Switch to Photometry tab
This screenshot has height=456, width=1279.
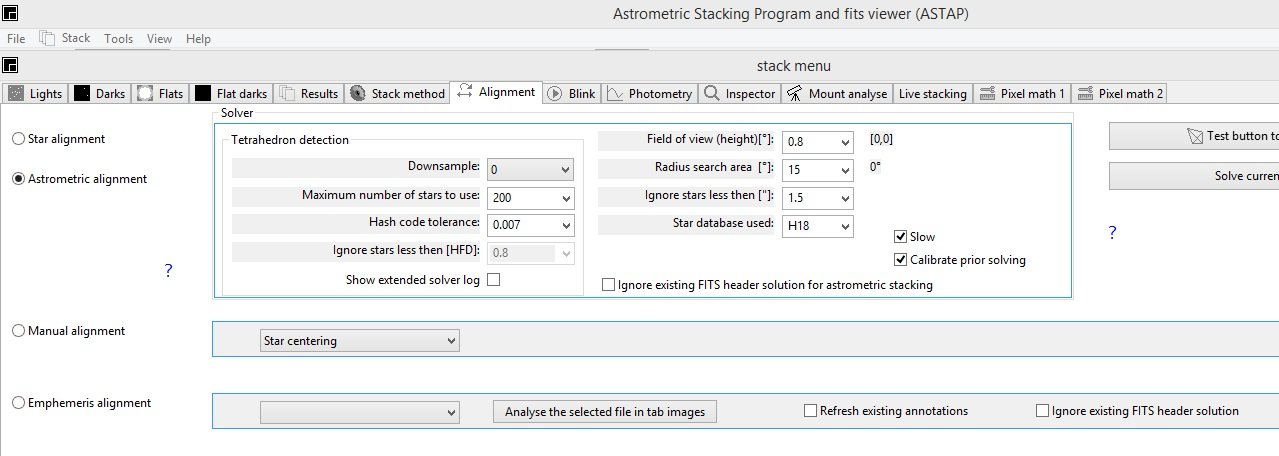649,93
